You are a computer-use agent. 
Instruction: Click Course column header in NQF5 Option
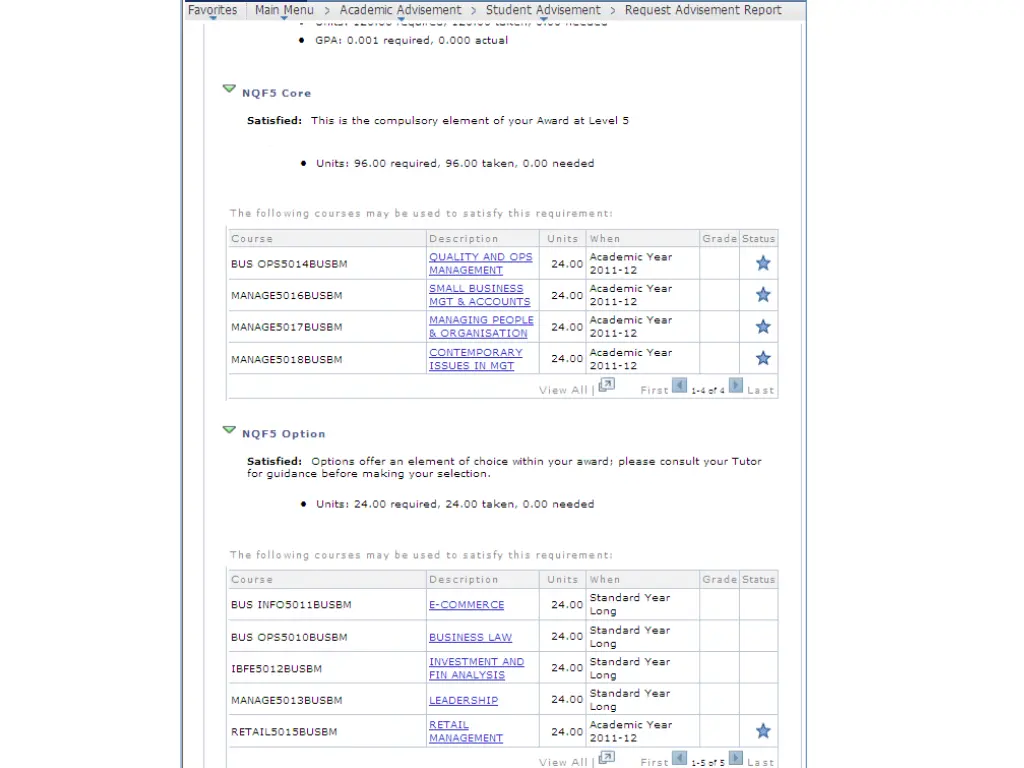point(252,579)
